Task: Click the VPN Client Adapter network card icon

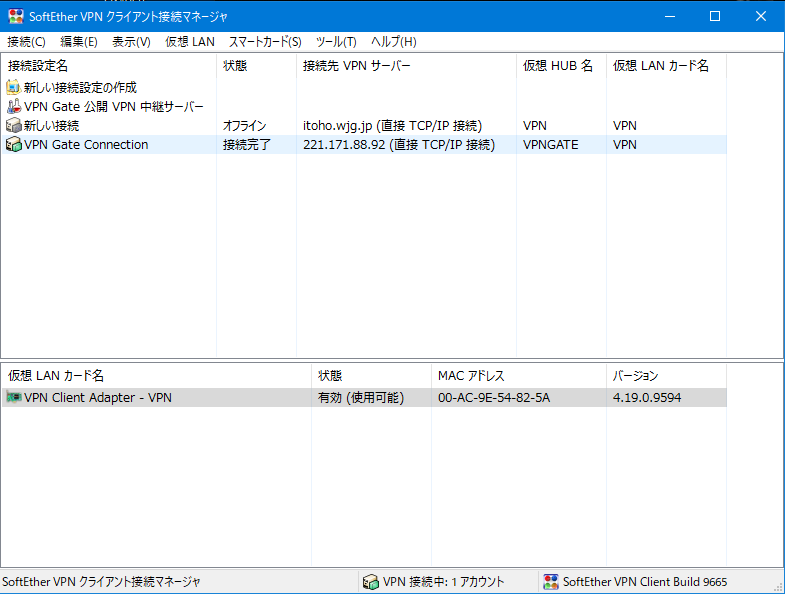Action: [13, 398]
